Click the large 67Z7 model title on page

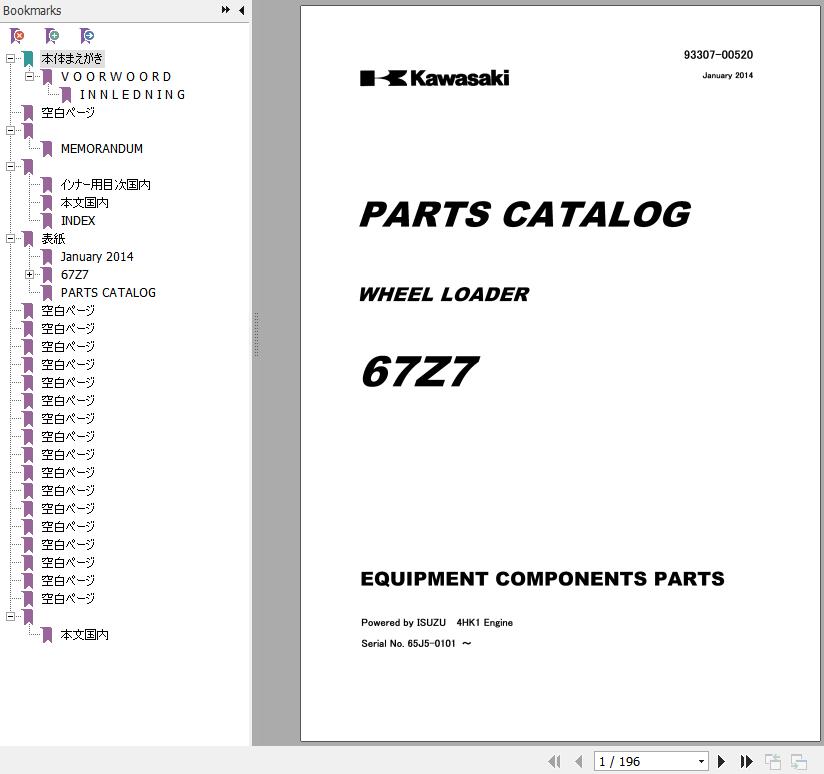(420, 371)
